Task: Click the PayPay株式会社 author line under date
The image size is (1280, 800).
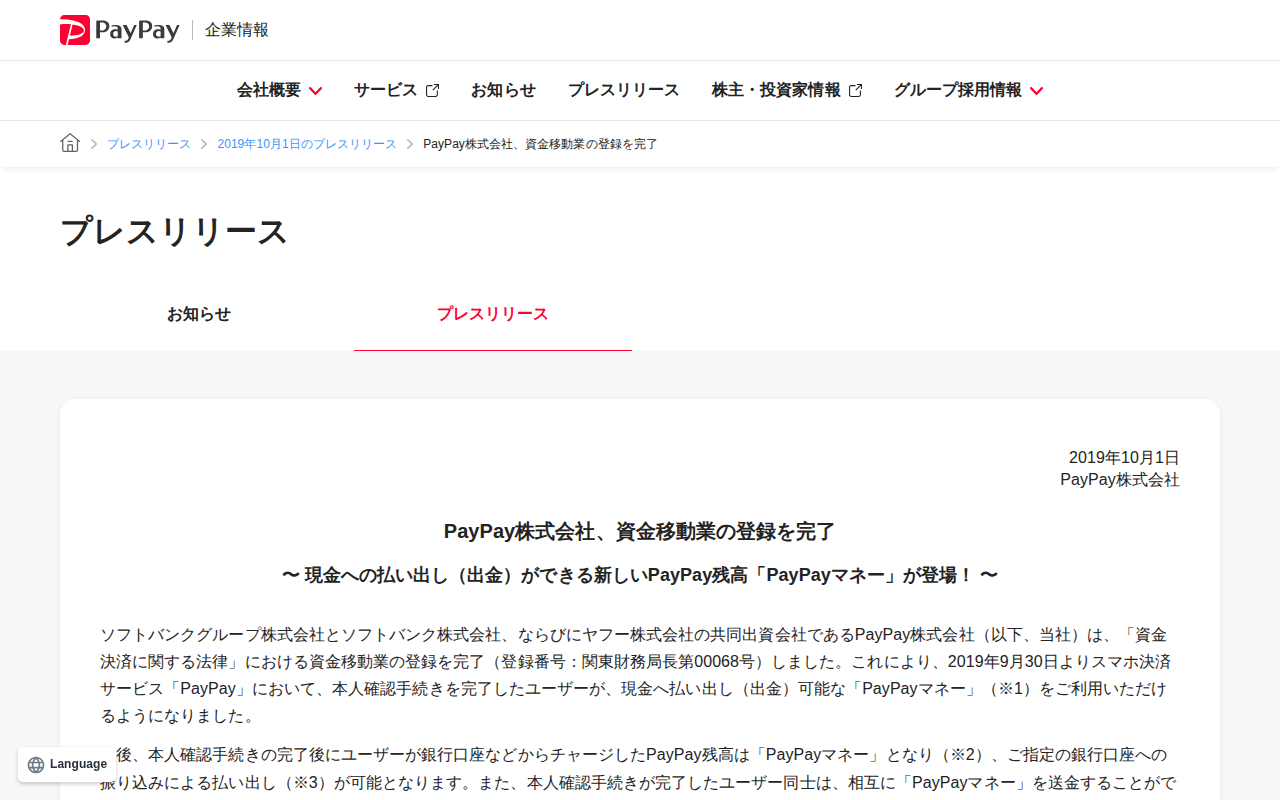Action: tap(1120, 480)
